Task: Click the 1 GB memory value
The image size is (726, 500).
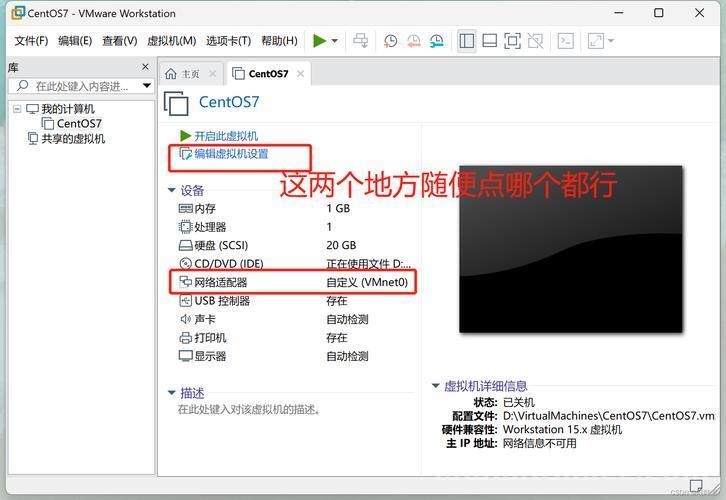Action: tap(338, 209)
